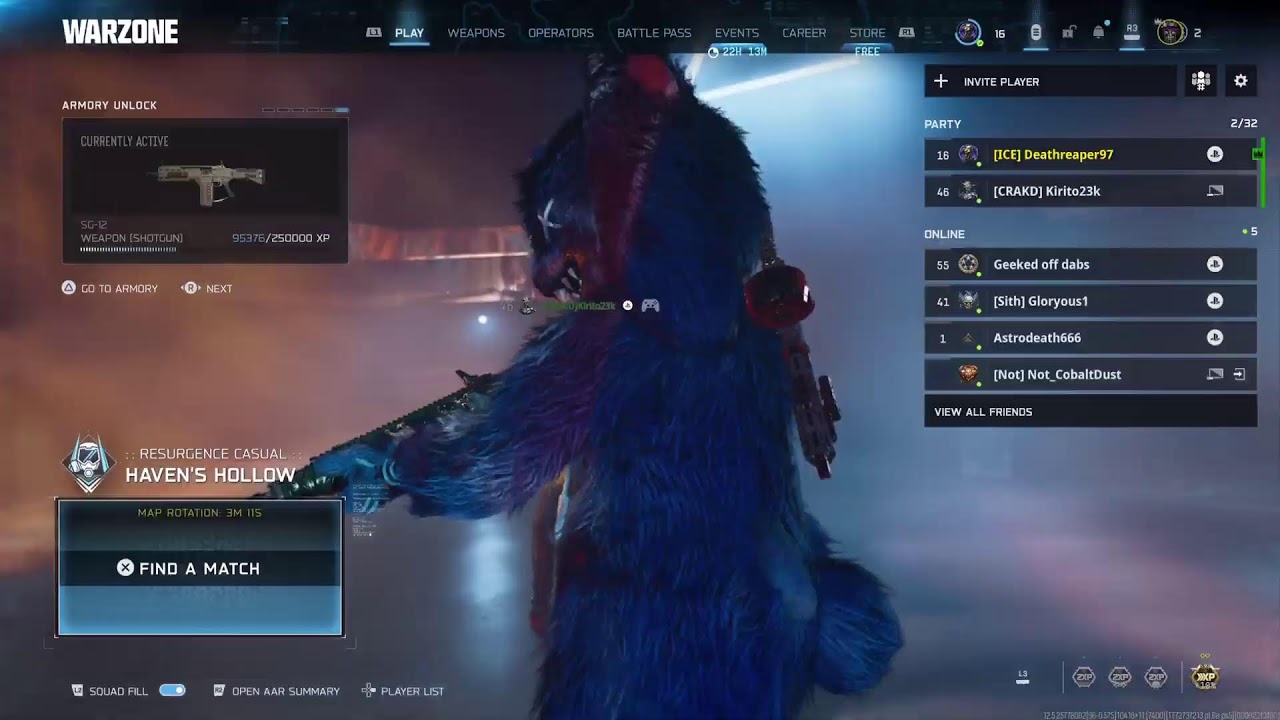1280x720 pixels.
Task: Click the open padlock unlock icon
Action: click(x=1068, y=33)
